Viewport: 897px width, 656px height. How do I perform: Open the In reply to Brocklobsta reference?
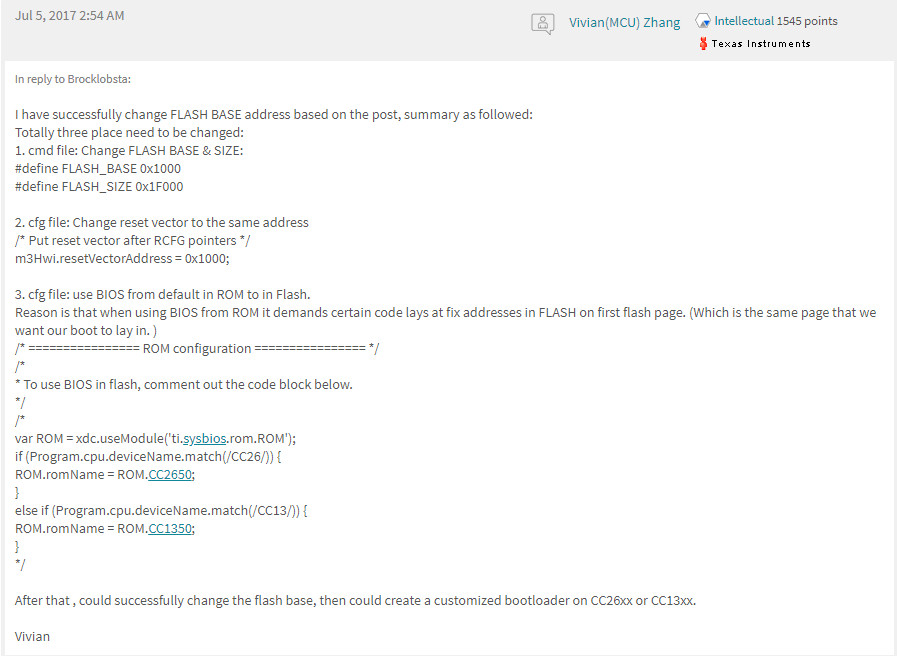pyautogui.click(x=73, y=79)
